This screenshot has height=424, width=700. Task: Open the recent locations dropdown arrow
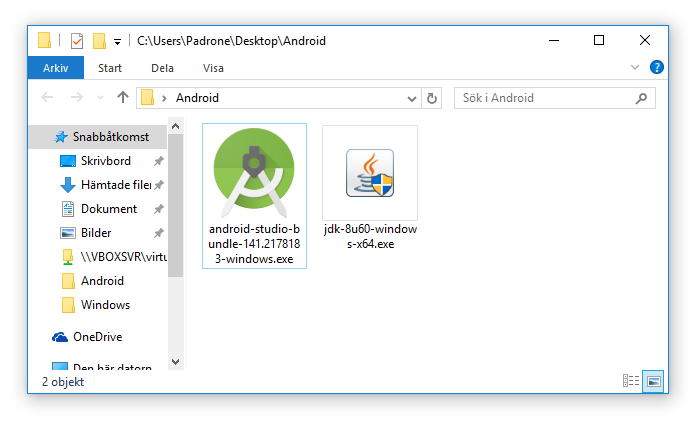point(100,98)
